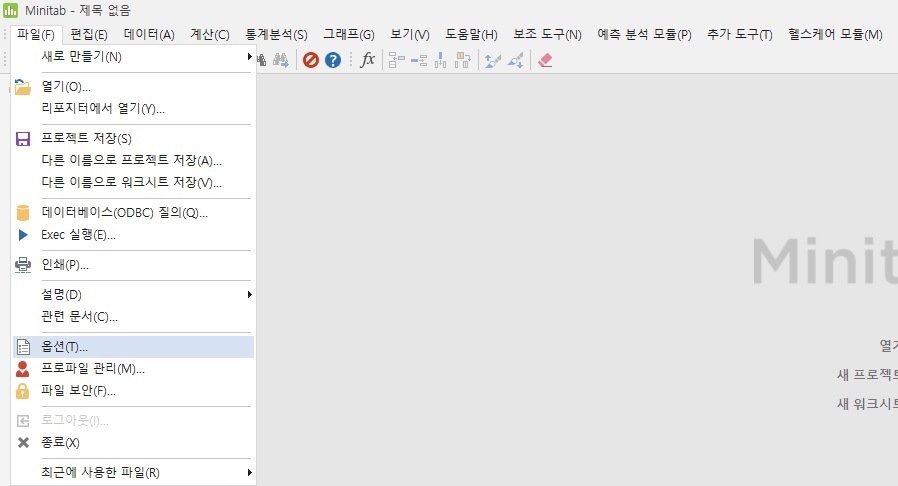Viewport: 898px width, 486px height.
Task: Open Help via blue question mark icon
Action: point(333,60)
